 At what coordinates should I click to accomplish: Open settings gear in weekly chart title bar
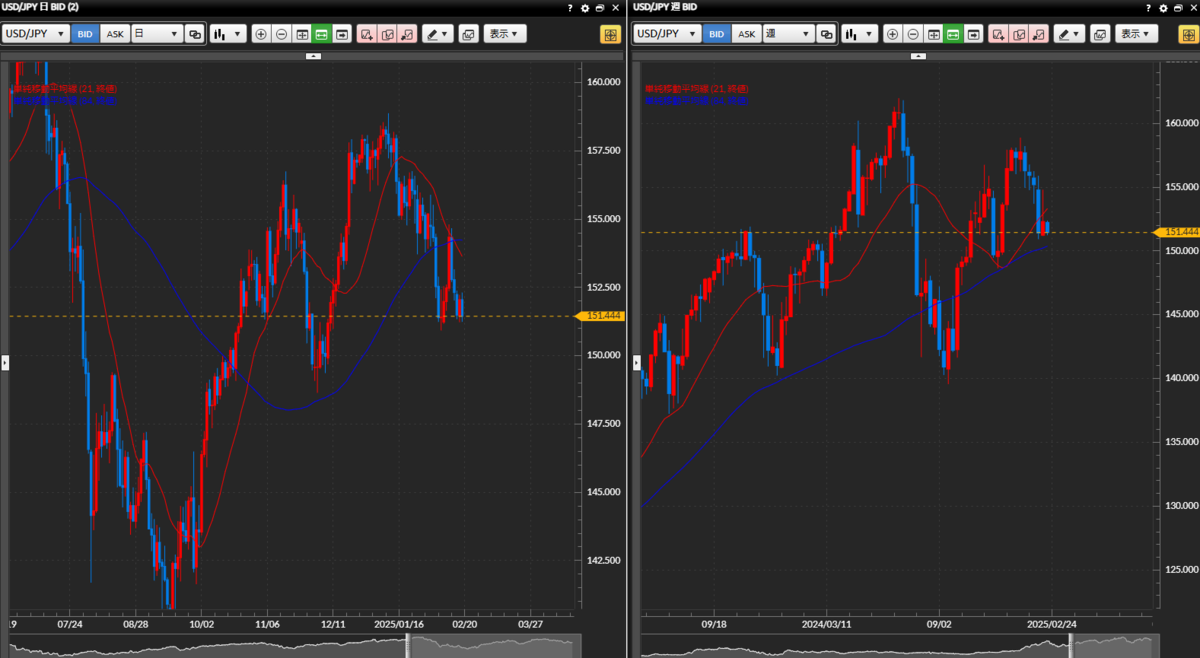click(x=1165, y=7)
